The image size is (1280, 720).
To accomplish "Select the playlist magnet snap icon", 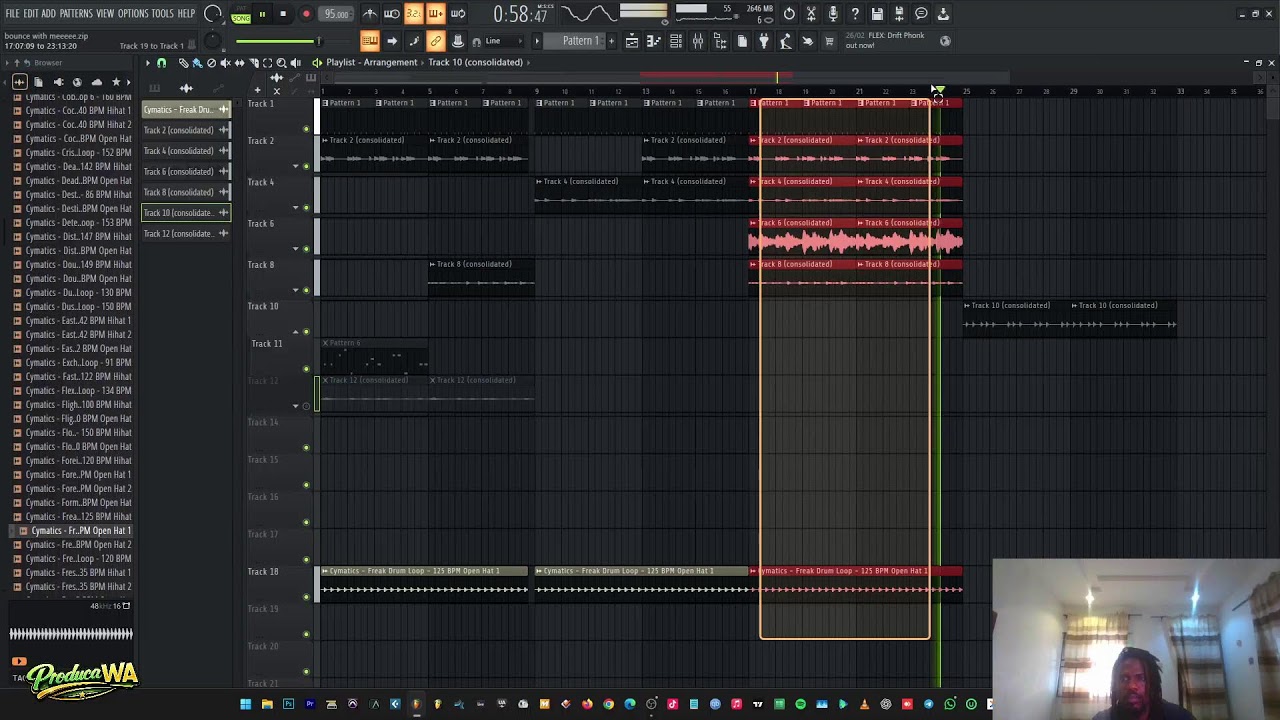I will click(161, 63).
